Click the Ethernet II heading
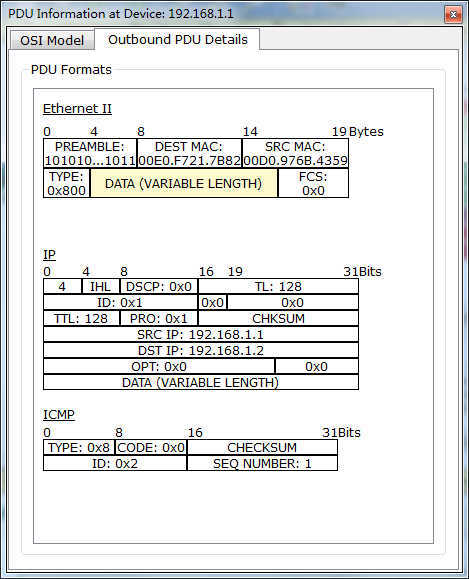This screenshot has width=469, height=579. (x=77, y=109)
